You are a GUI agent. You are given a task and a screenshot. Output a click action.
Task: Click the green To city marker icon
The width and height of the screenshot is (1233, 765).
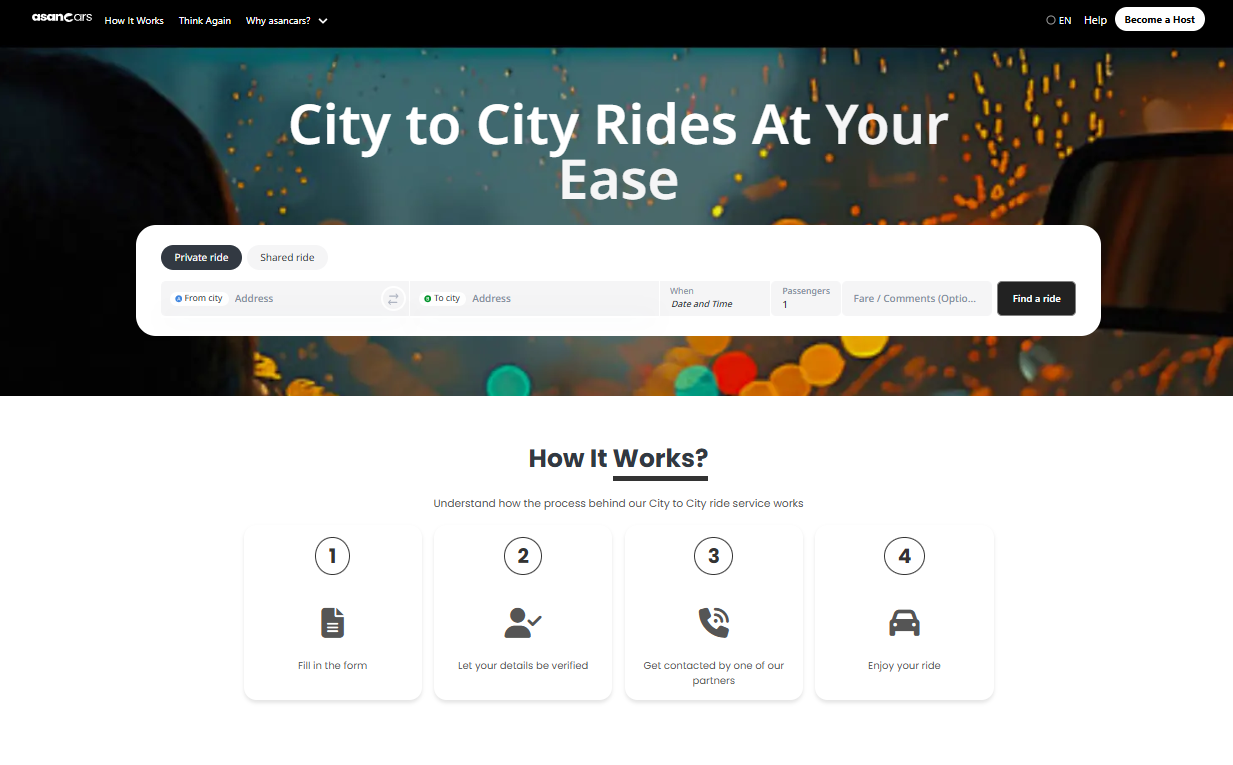click(x=427, y=298)
